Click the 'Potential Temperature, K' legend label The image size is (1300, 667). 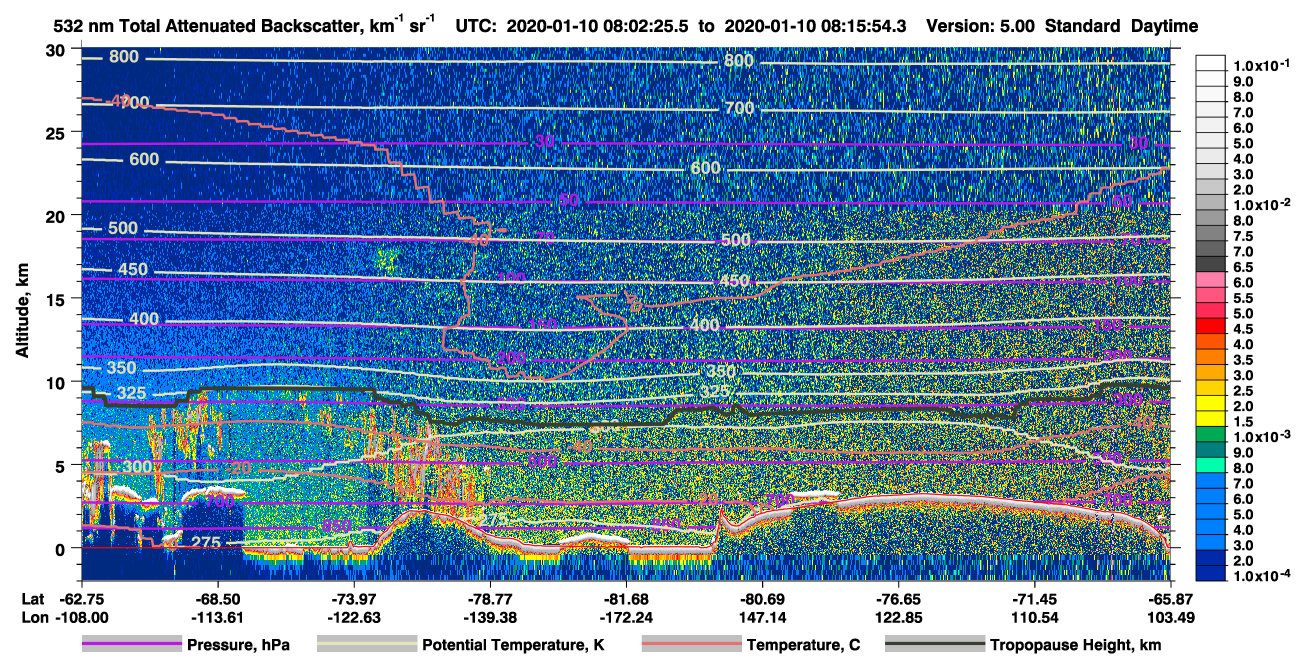click(x=513, y=645)
